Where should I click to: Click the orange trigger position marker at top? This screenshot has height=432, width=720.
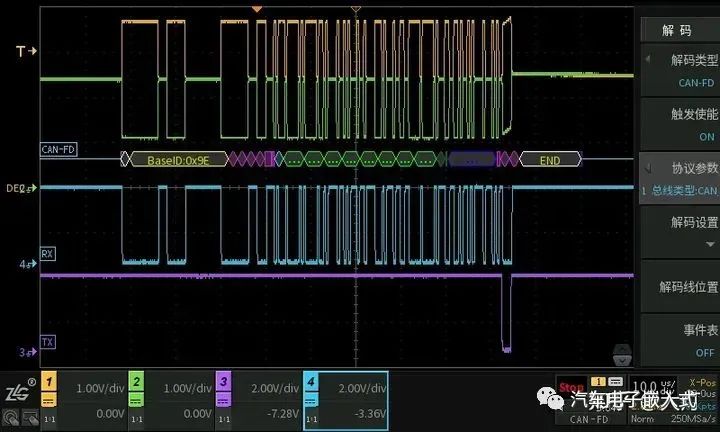(257, 9)
